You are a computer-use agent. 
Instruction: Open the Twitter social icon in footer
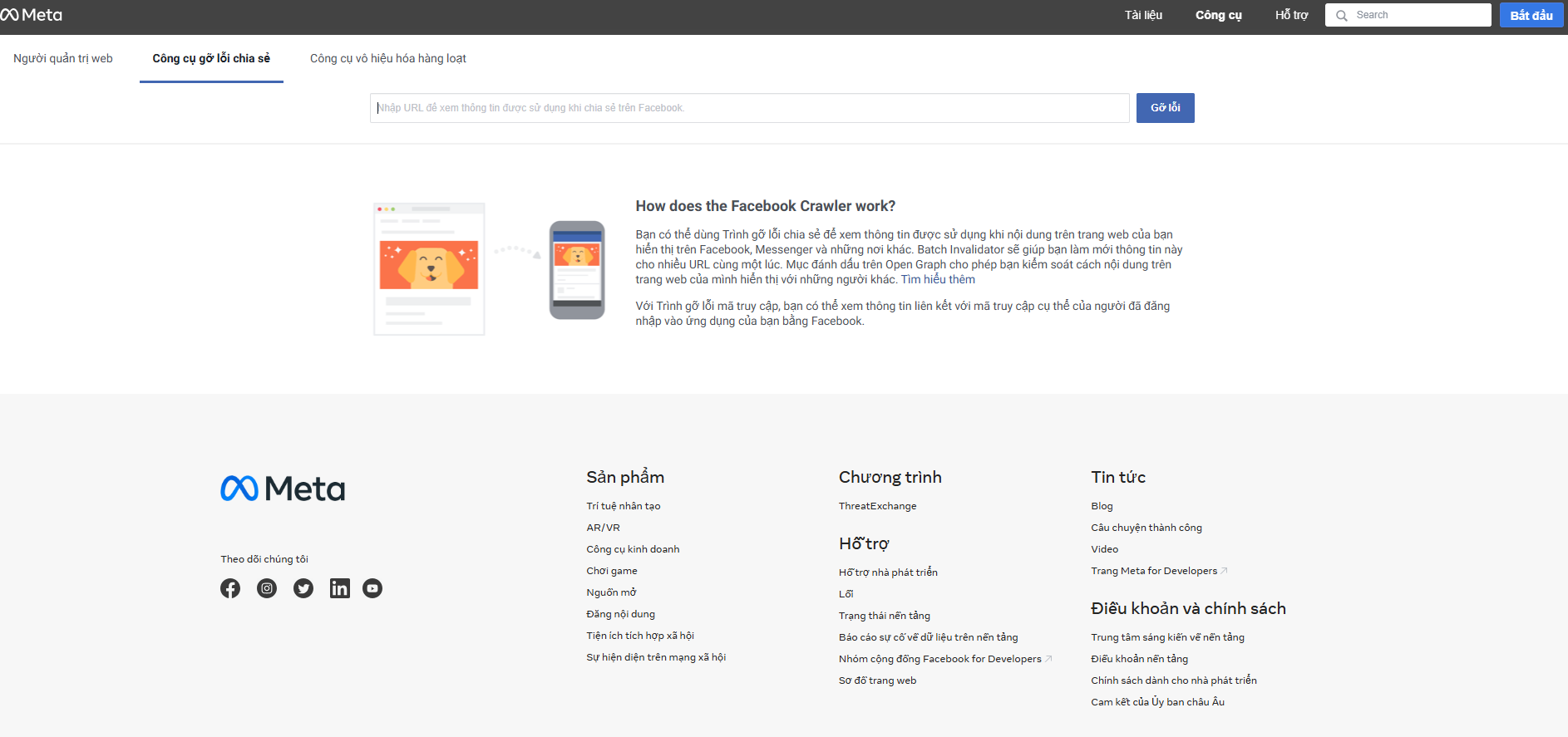(x=303, y=588)
